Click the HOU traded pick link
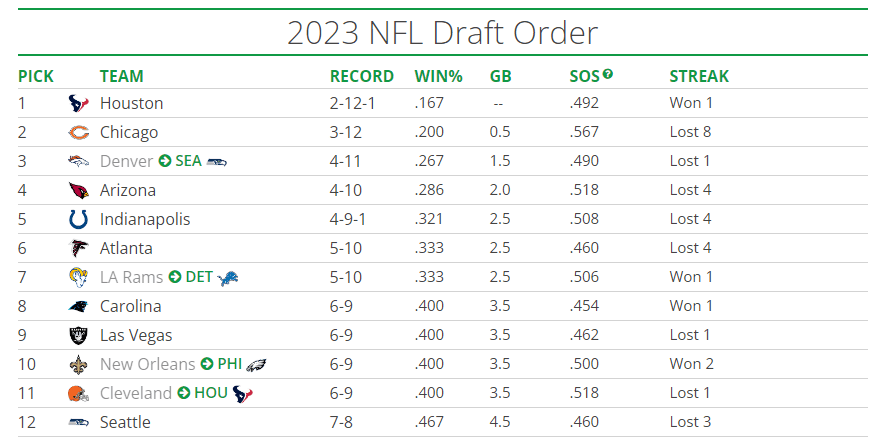 [211, 393]
